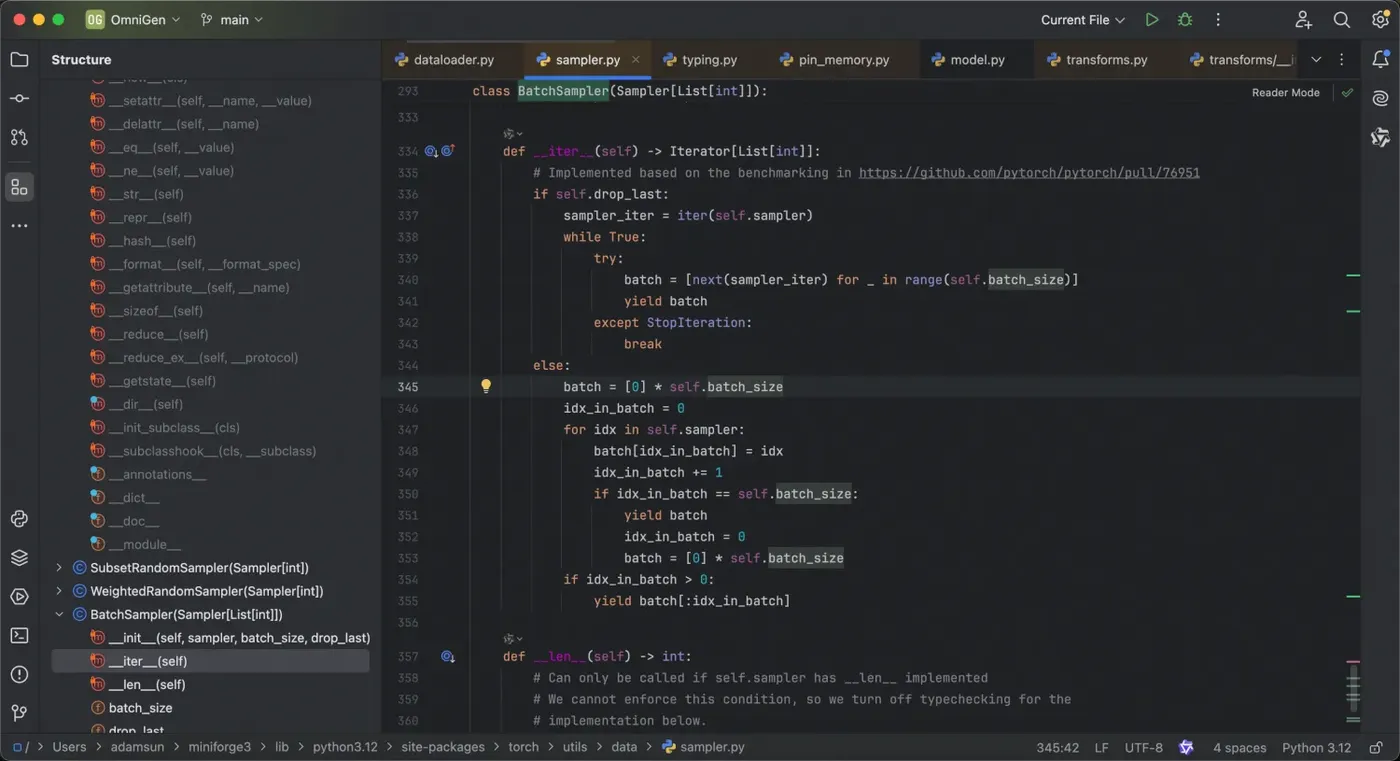Select __reduce_ex__(self, __protocol) in structure

tap(210, 358)
